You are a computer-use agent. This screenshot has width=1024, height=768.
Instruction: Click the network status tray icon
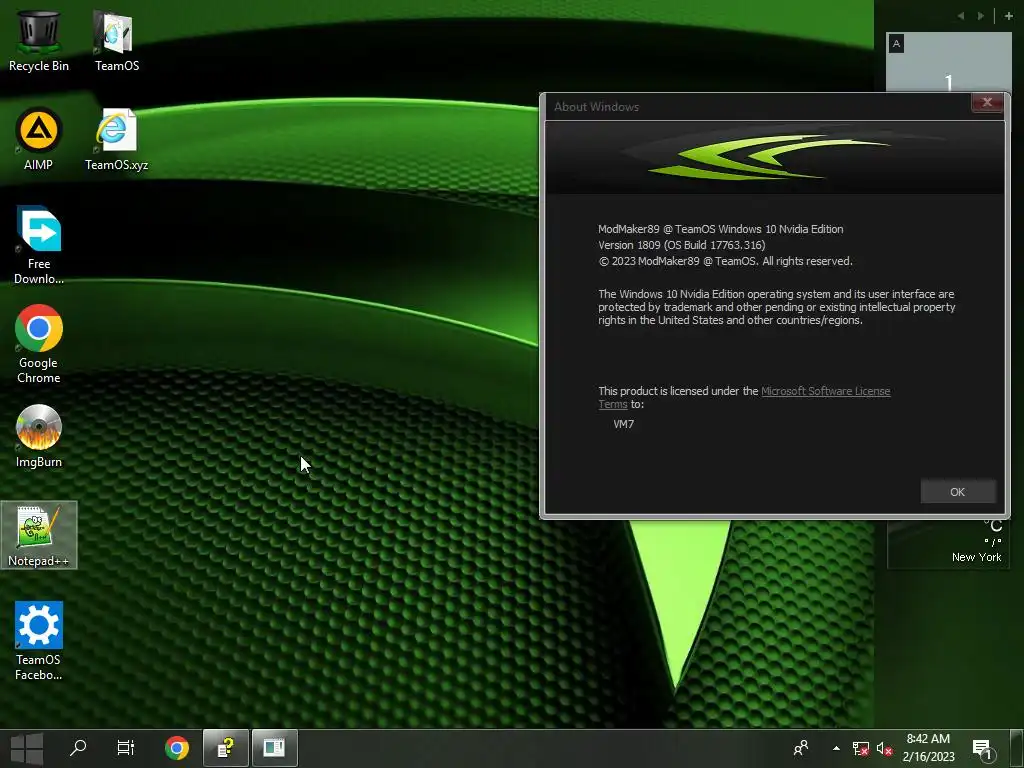861,749
